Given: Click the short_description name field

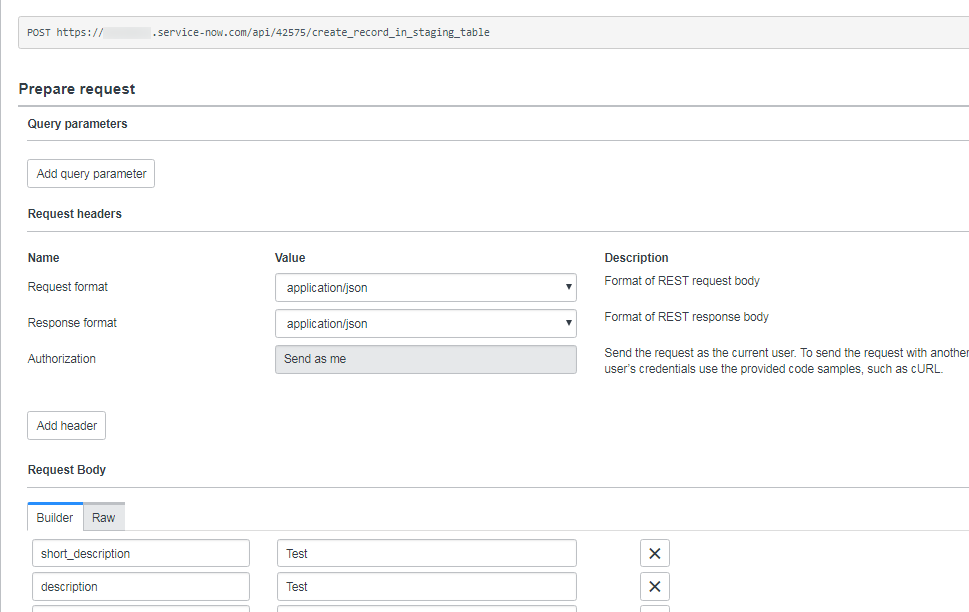Looking at the screenshot, I should (140, 553).
